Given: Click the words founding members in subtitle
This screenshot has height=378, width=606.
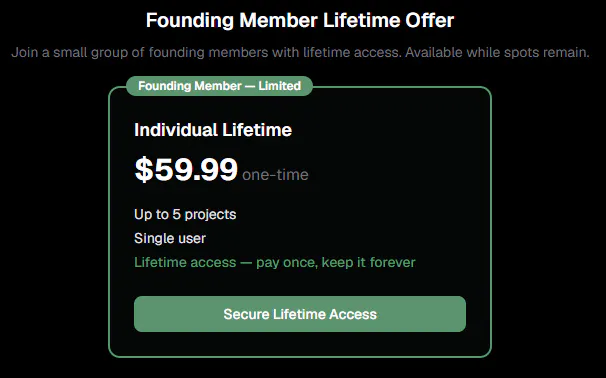Looking at the screenshot, I should 208,52.
